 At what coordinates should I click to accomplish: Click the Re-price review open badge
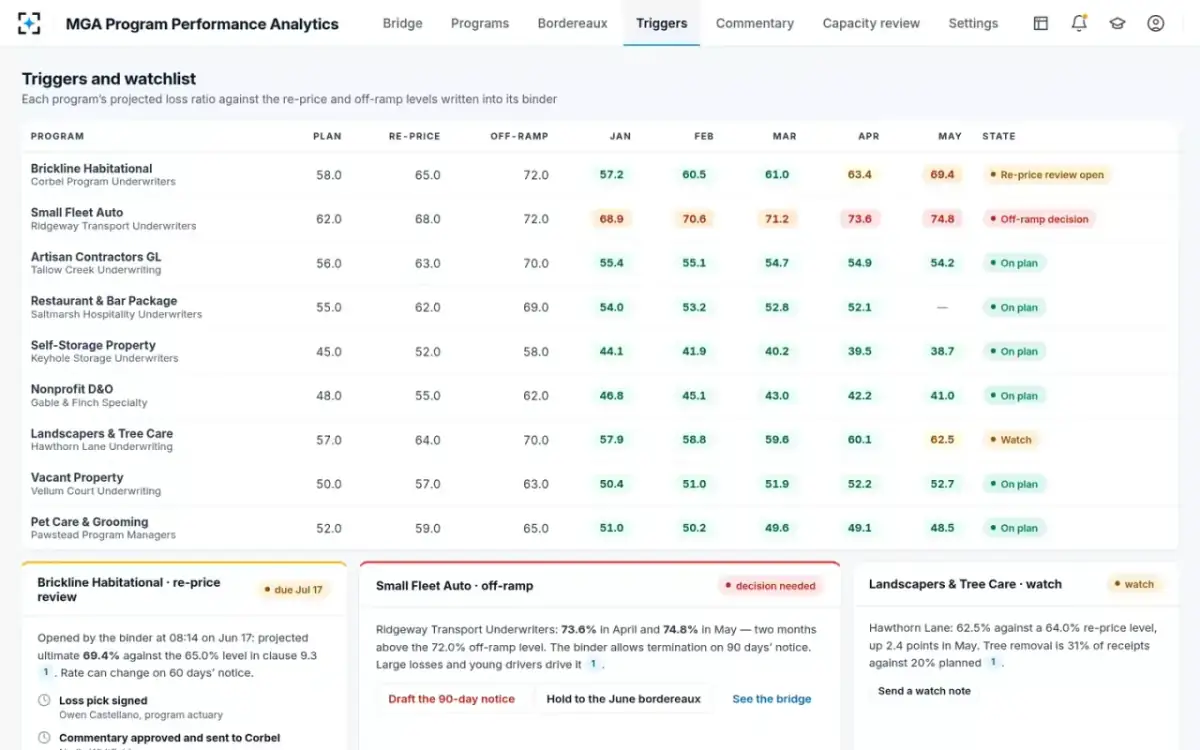(x=1047, y=175)
